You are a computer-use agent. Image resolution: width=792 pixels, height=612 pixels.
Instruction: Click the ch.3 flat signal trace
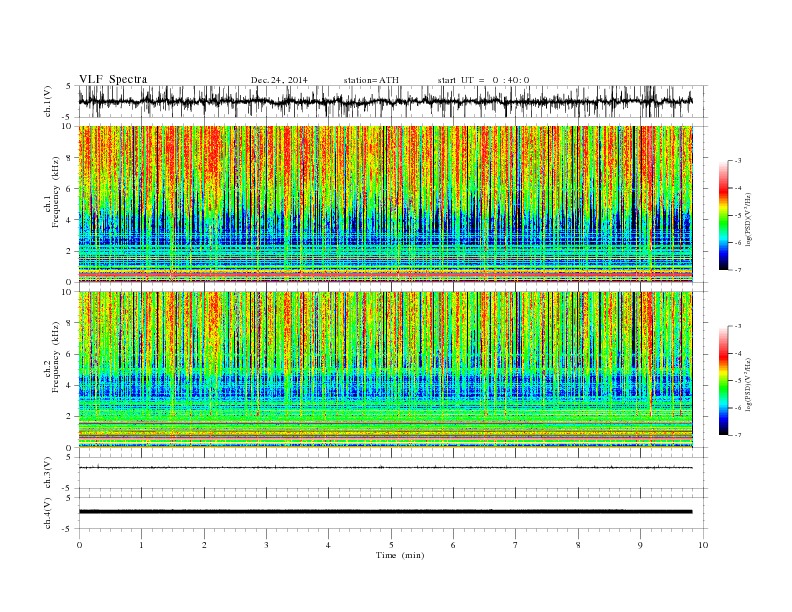pos(385,468)
